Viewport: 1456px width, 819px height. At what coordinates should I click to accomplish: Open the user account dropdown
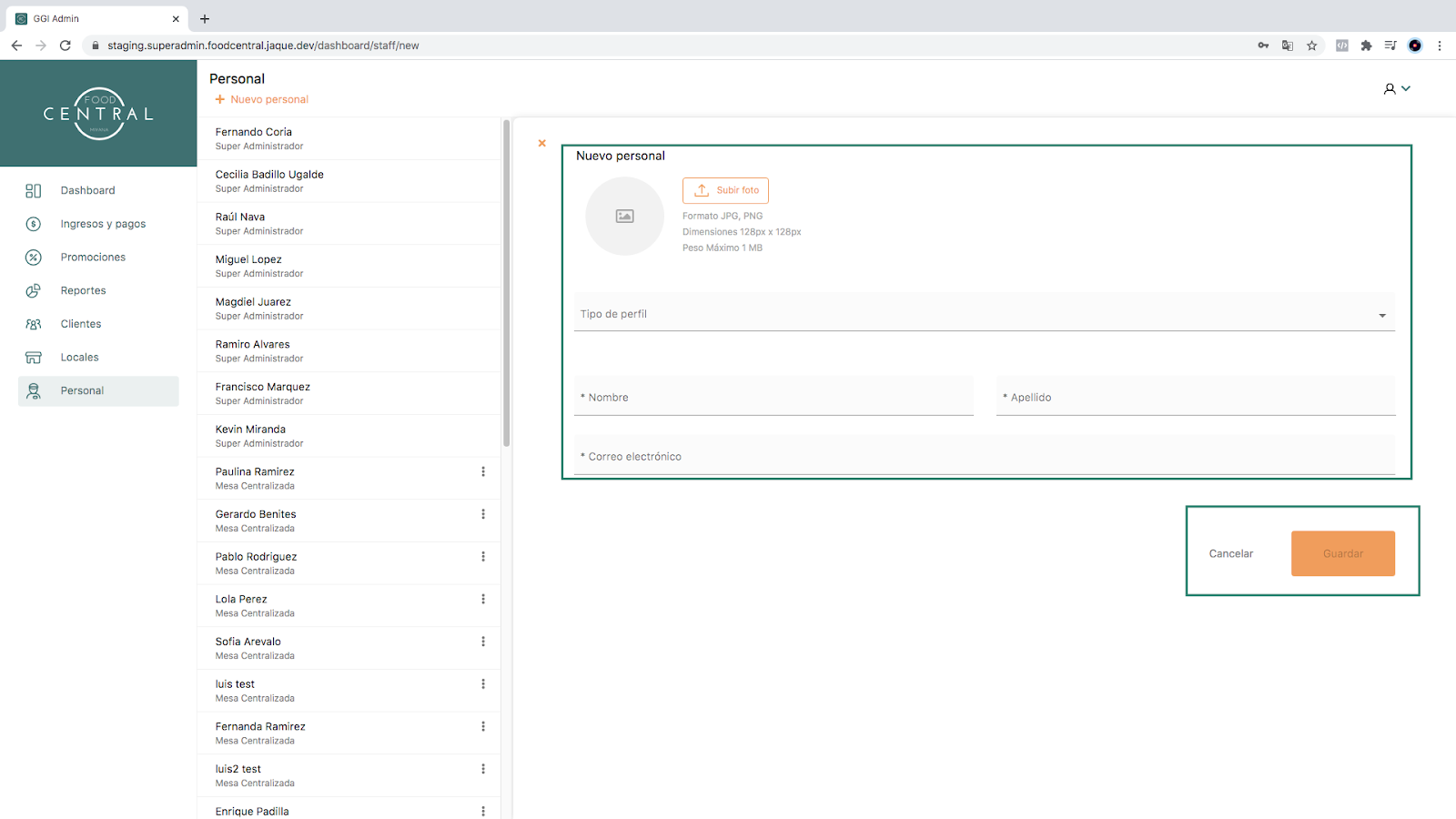pos(1397,88)
